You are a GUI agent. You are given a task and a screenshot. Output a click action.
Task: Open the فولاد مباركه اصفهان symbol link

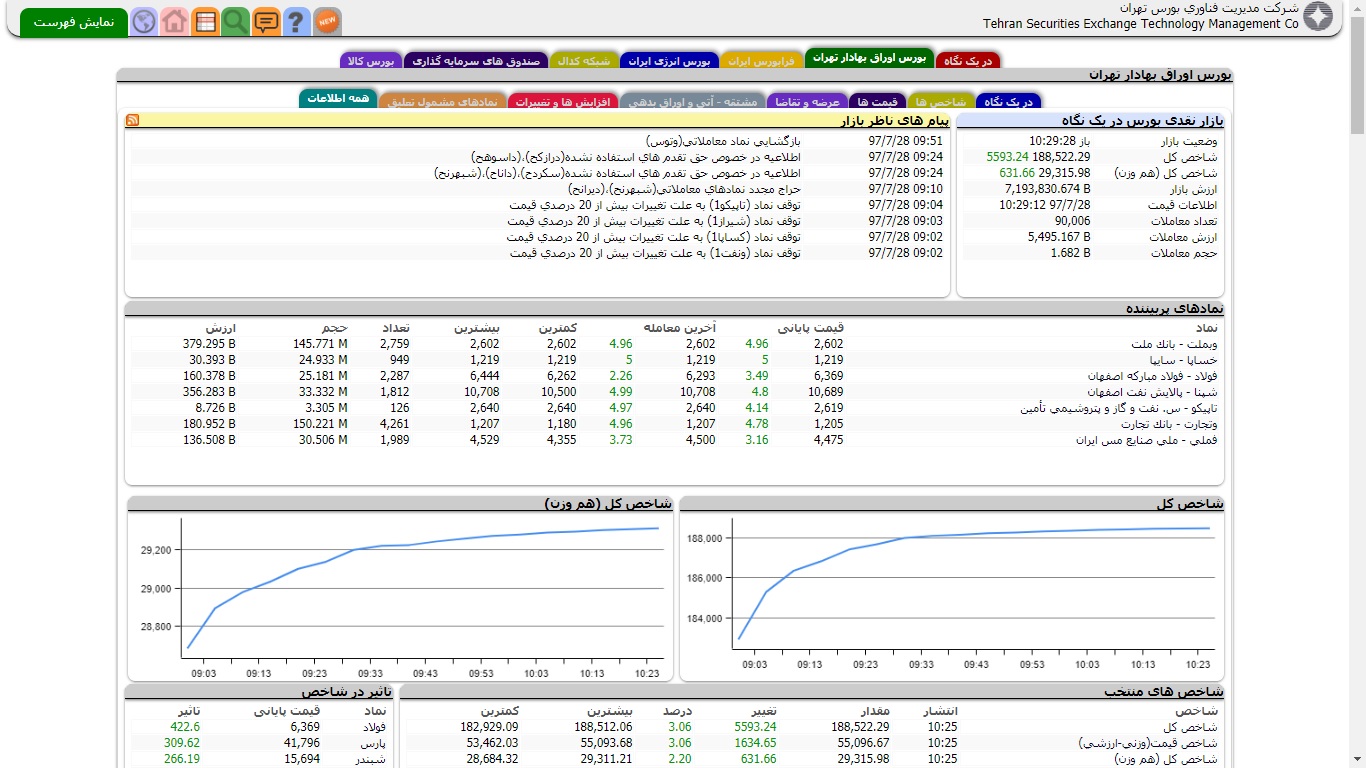coord(1153,376)
